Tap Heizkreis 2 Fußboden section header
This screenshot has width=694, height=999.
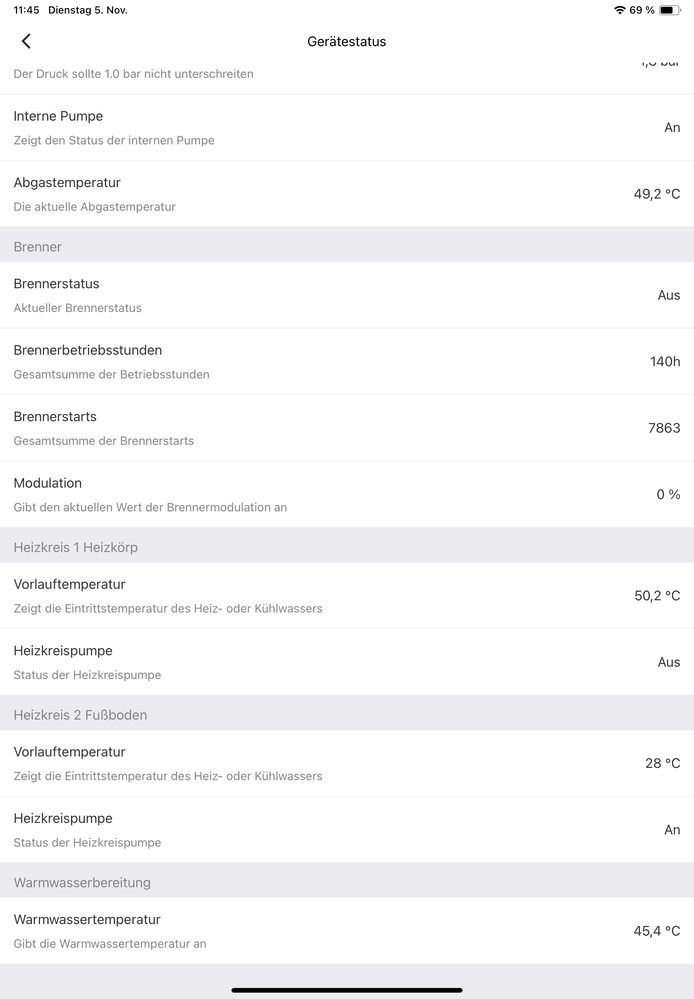click(347, 715)
